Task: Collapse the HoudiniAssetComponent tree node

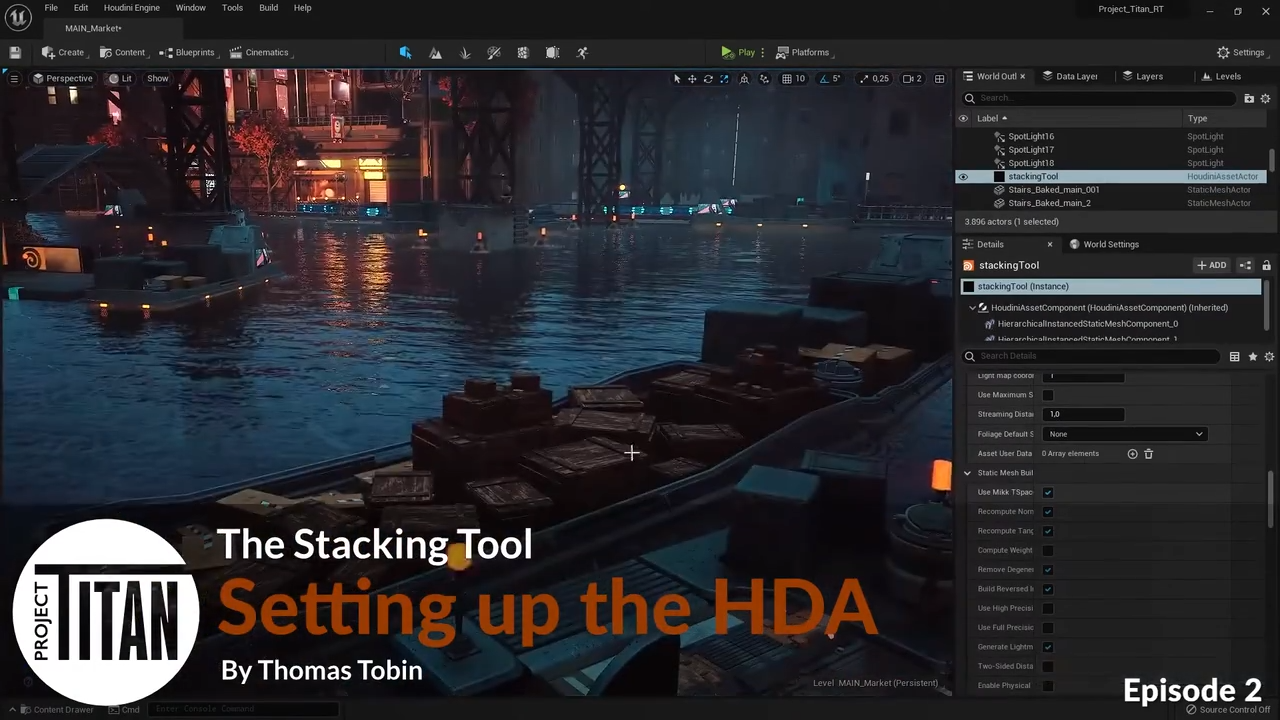Action: point(972,308)
